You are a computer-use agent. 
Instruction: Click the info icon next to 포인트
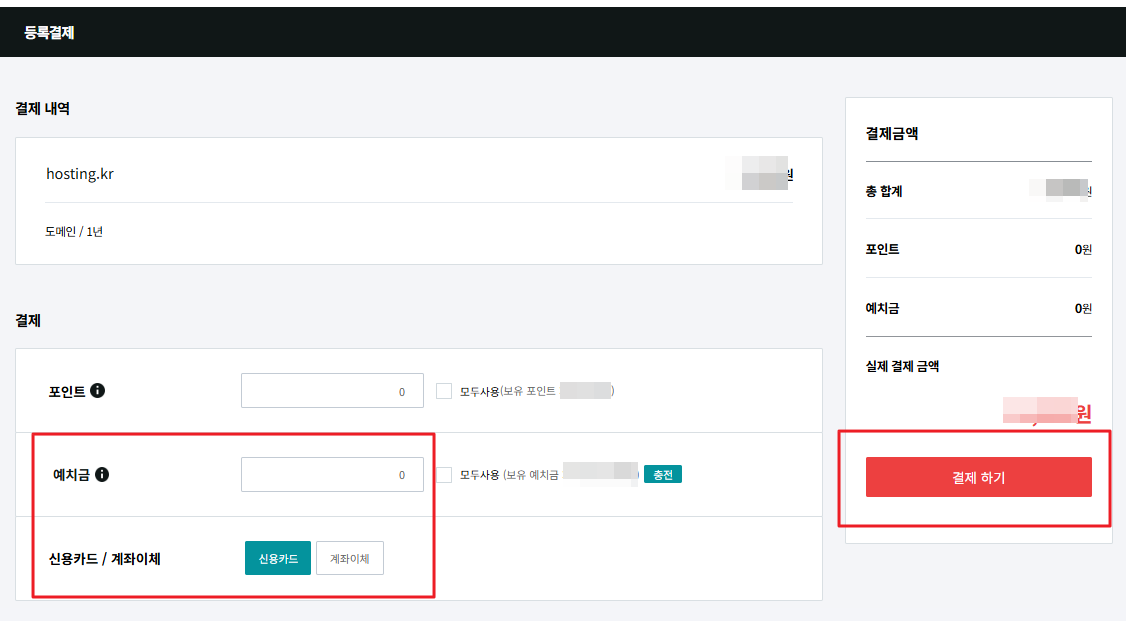point(97,390)
